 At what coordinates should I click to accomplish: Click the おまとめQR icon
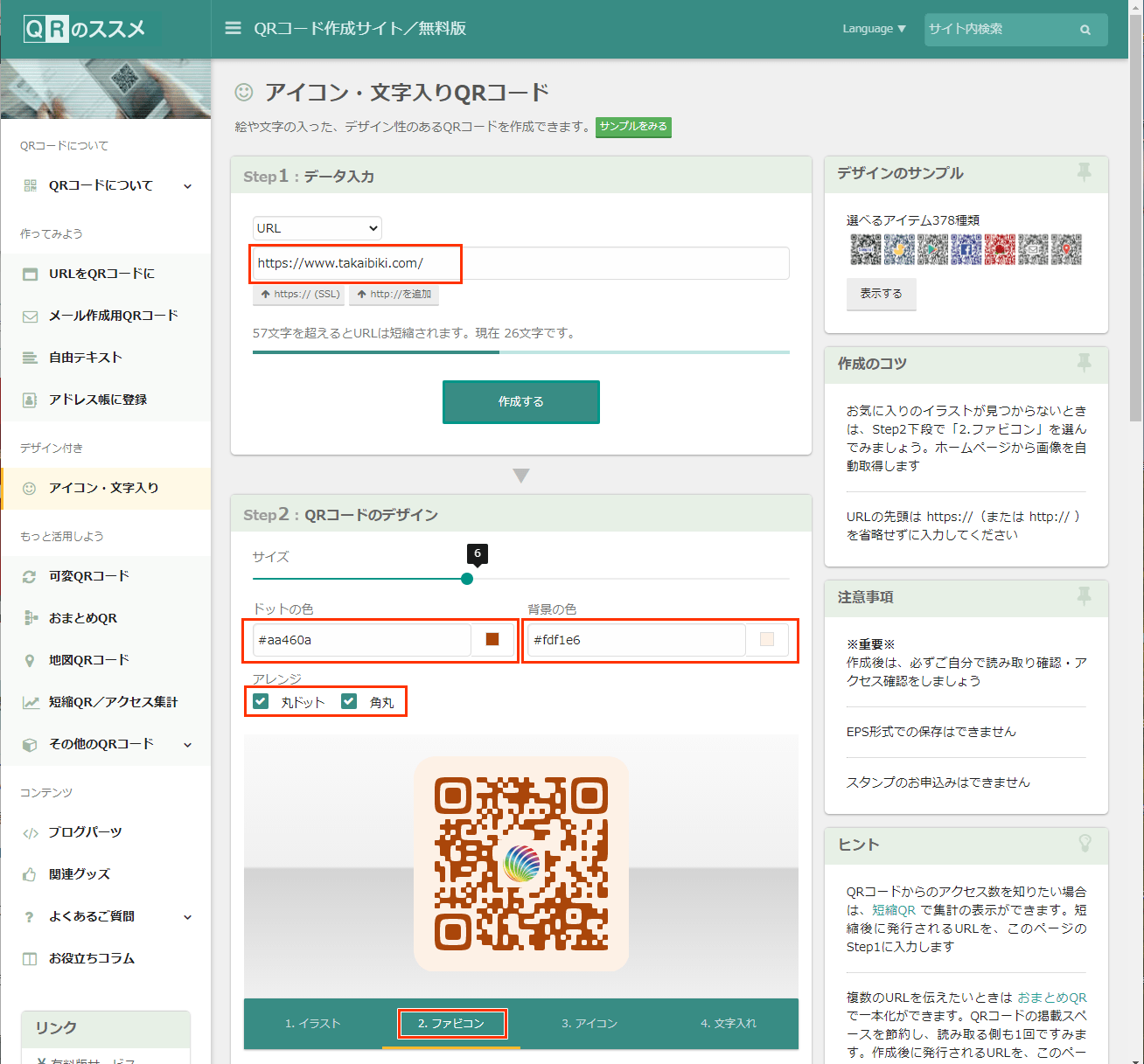click(x=30, y=618)
